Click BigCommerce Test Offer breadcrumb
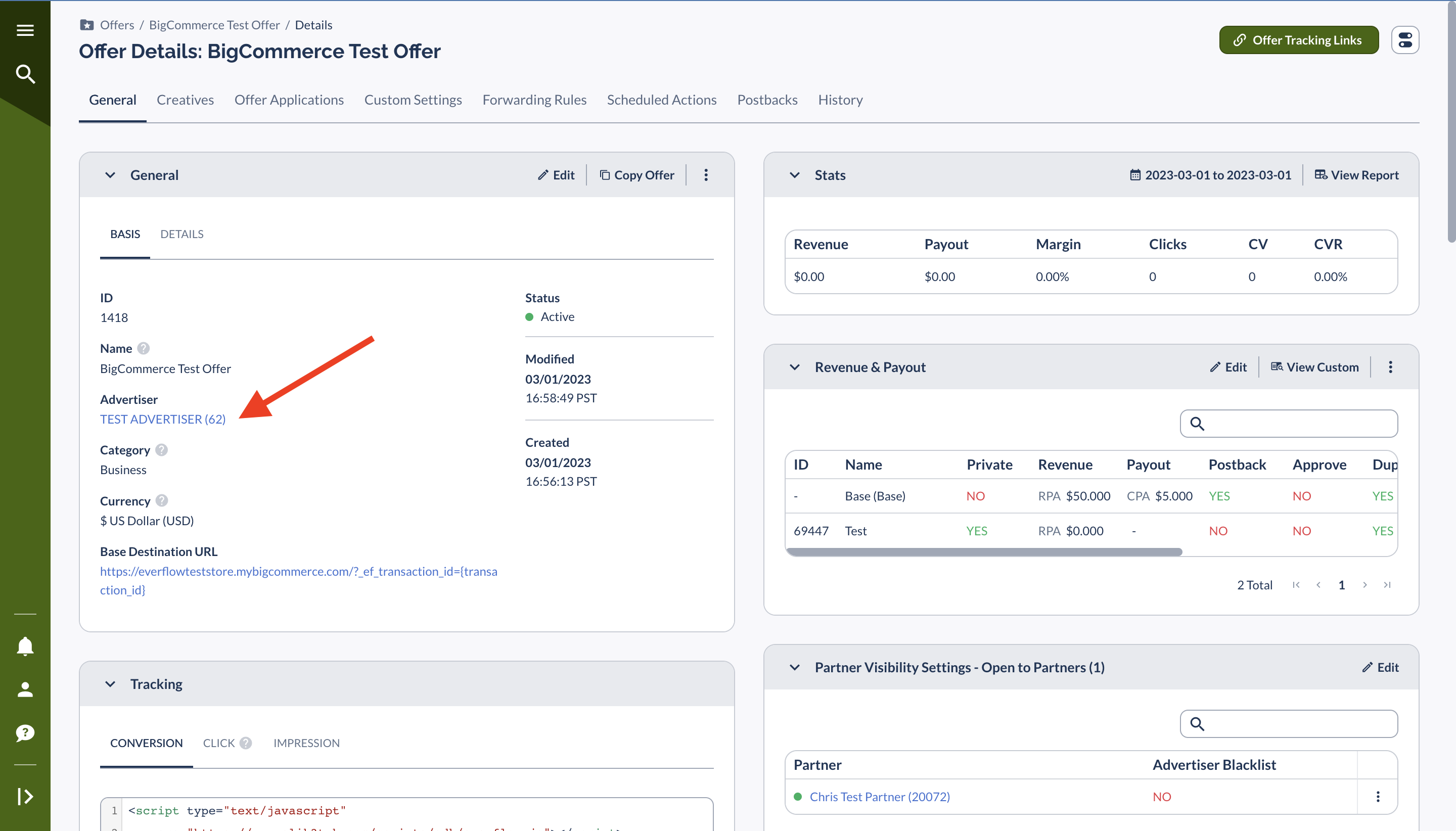Image resolution: width=1456 pixels, height=831 pixels. 214,25
